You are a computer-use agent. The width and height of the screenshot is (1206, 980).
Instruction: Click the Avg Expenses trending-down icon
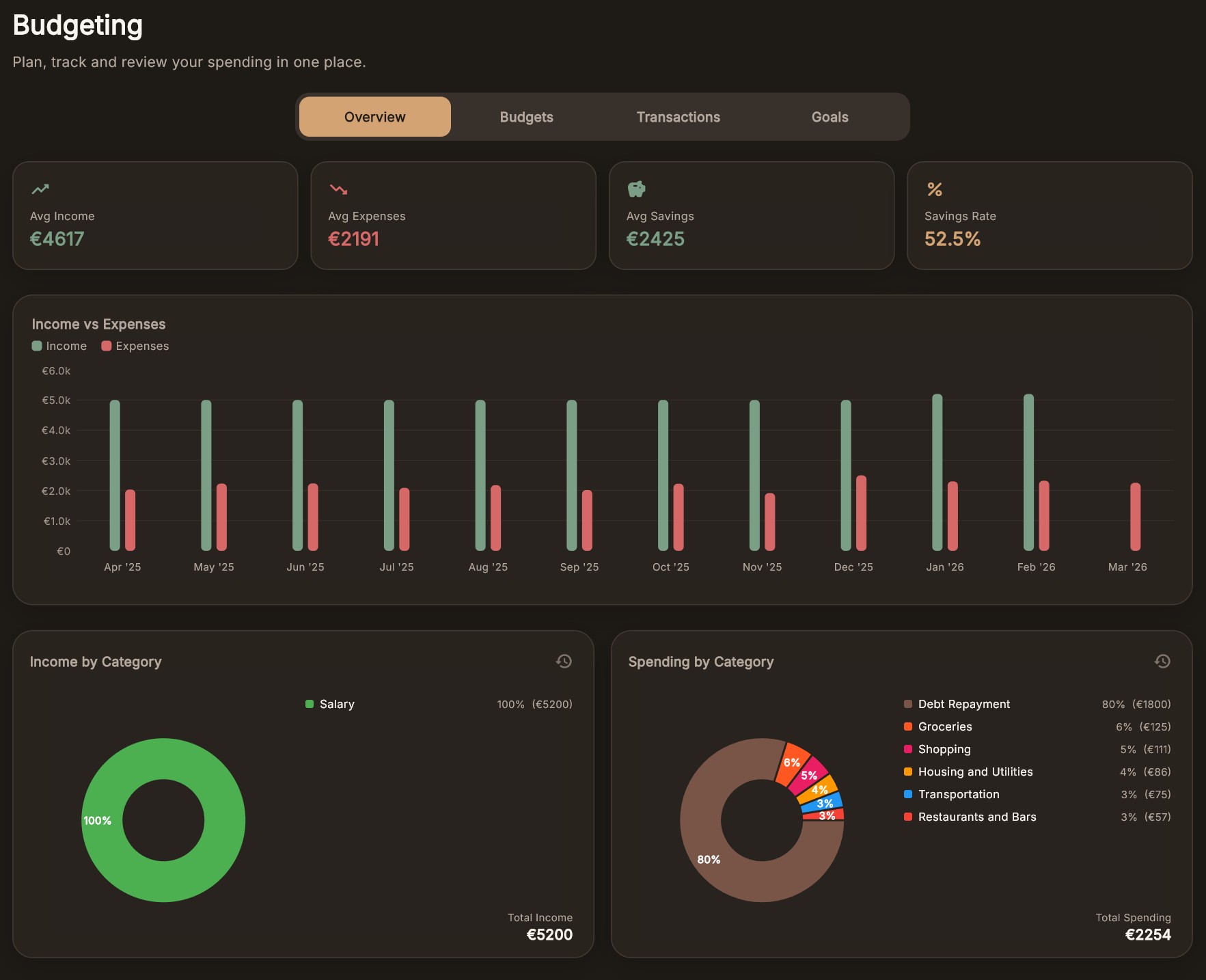(338, 189)
